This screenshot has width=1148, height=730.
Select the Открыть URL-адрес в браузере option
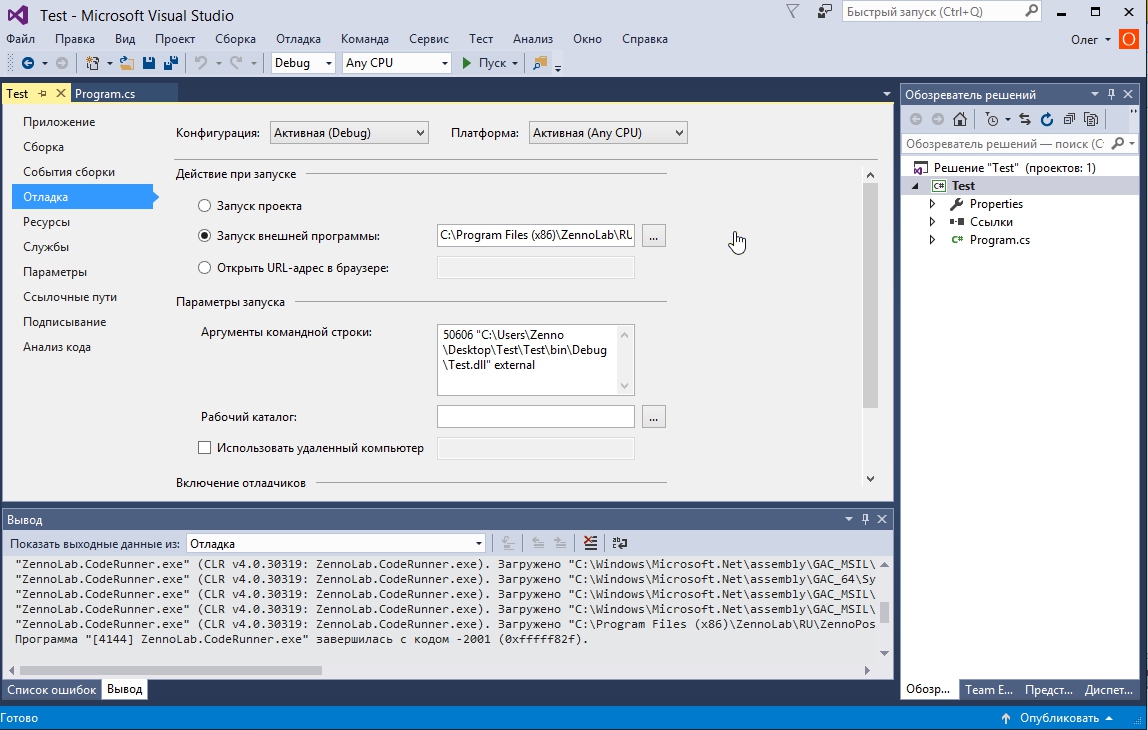coord(205,268)
